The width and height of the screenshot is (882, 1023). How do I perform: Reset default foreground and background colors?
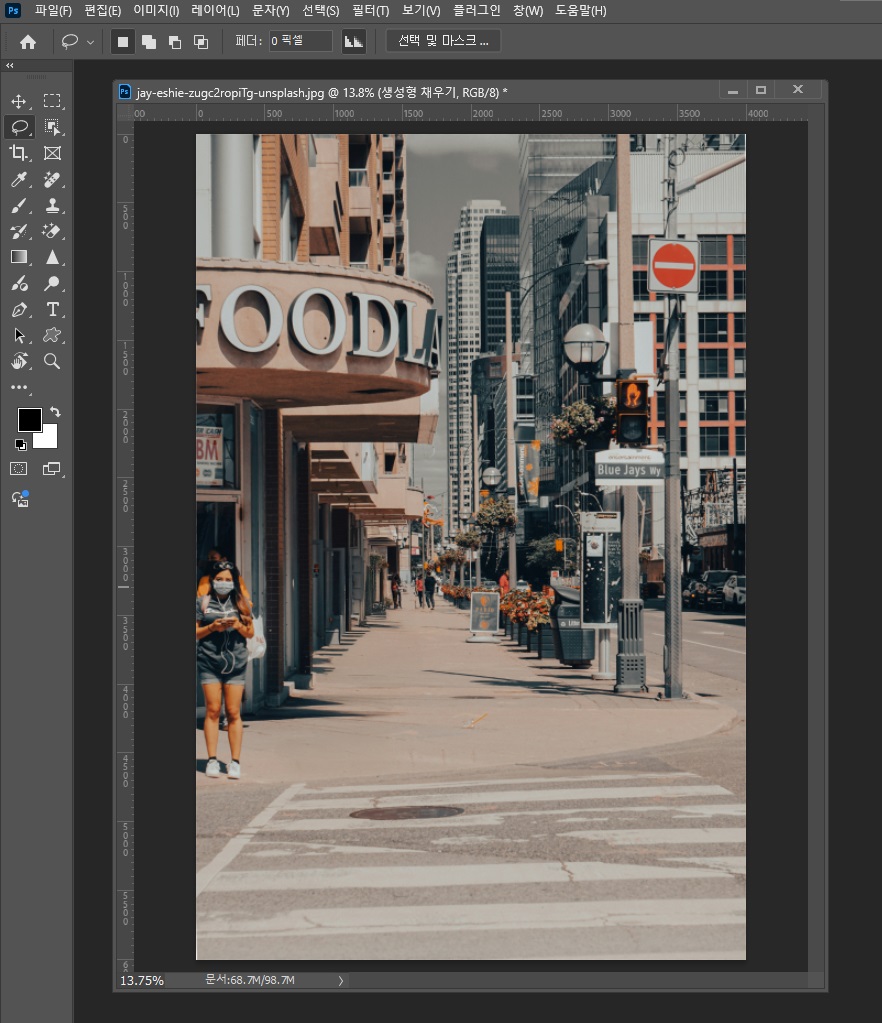click(21, 444)
